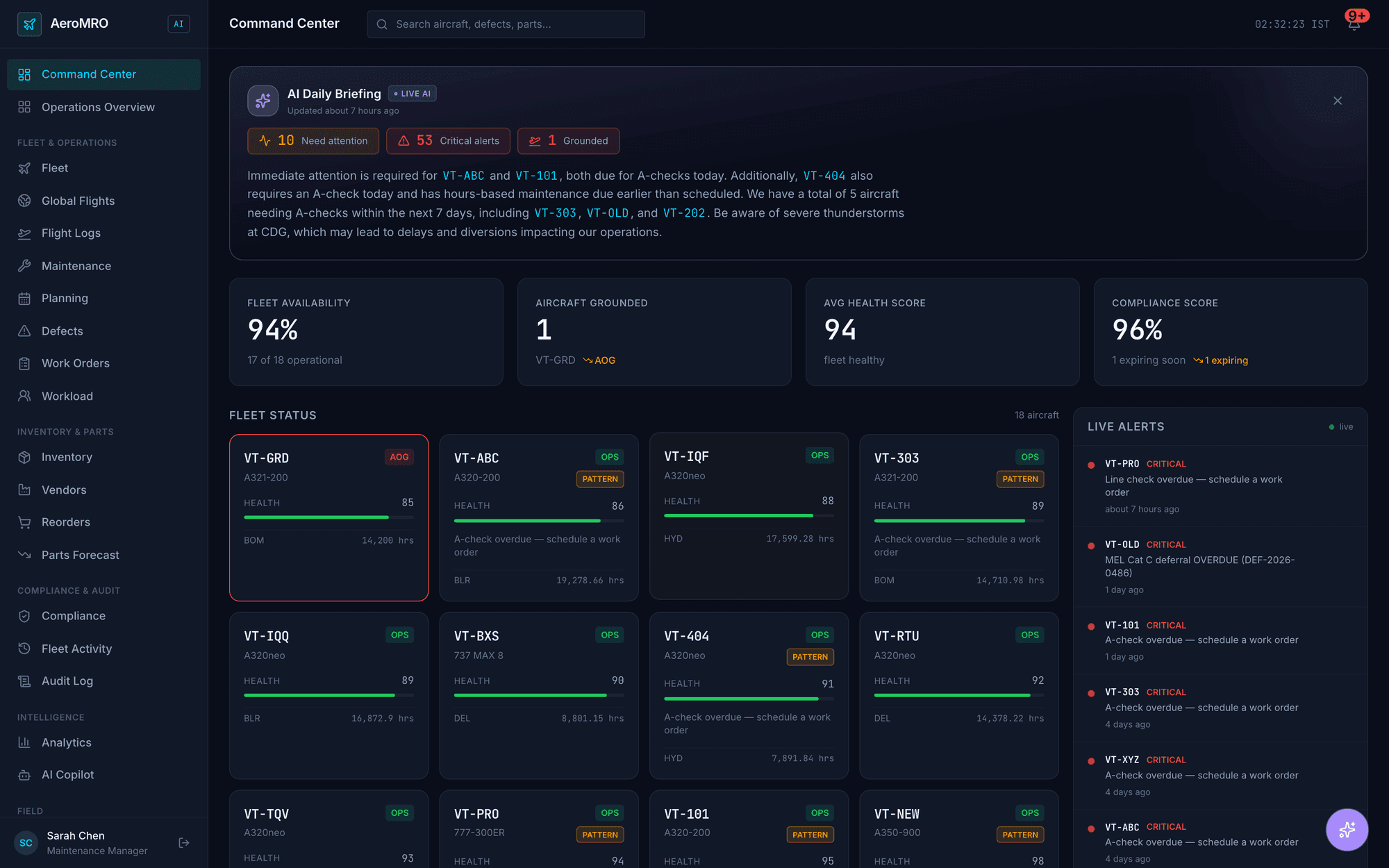
Task: Click the Work Orders clipboard icon
Action: coord(24,363)
